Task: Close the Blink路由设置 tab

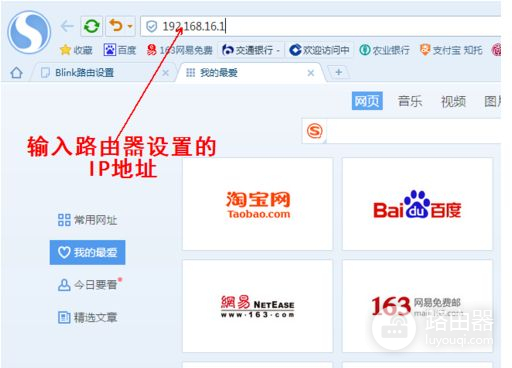Action: (x=165, y=73)
